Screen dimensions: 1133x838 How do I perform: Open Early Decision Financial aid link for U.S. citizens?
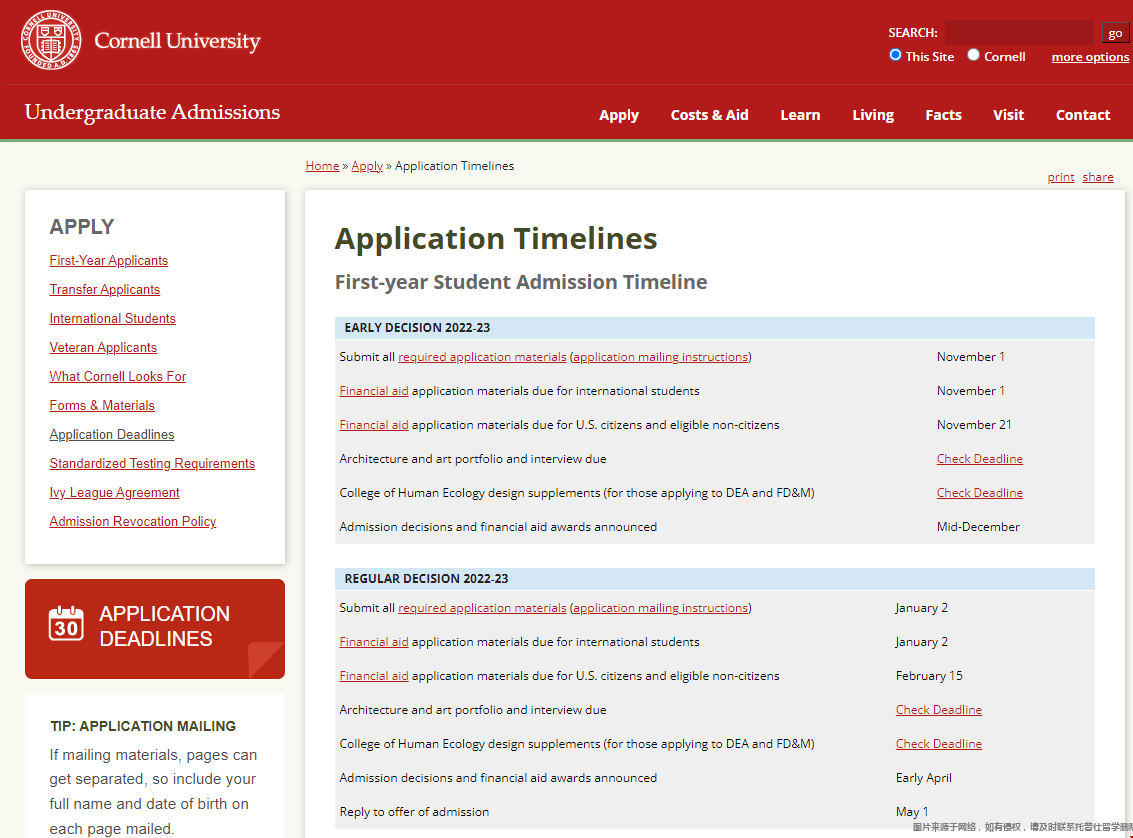(374, 425)
